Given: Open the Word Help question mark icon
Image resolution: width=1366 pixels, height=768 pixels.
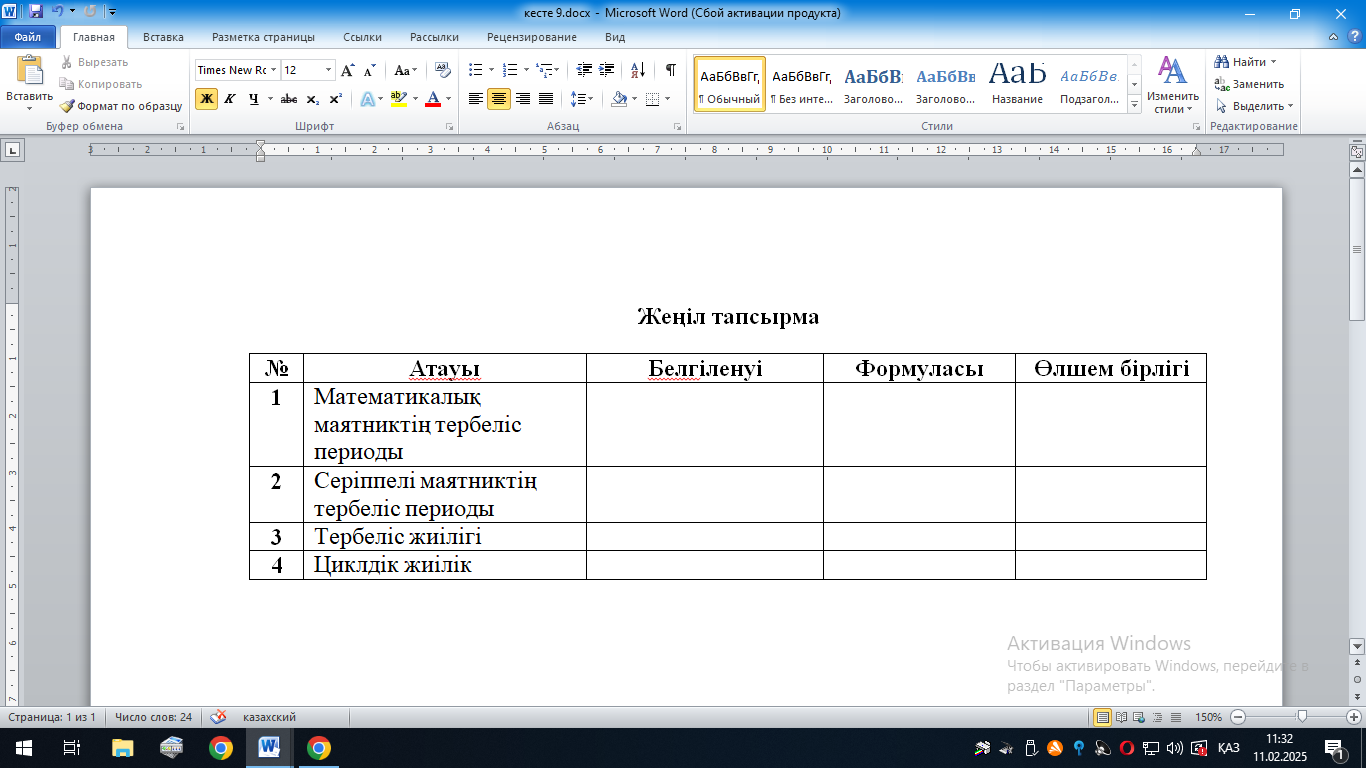Looking at the screenshot, I should point(1355,38).
